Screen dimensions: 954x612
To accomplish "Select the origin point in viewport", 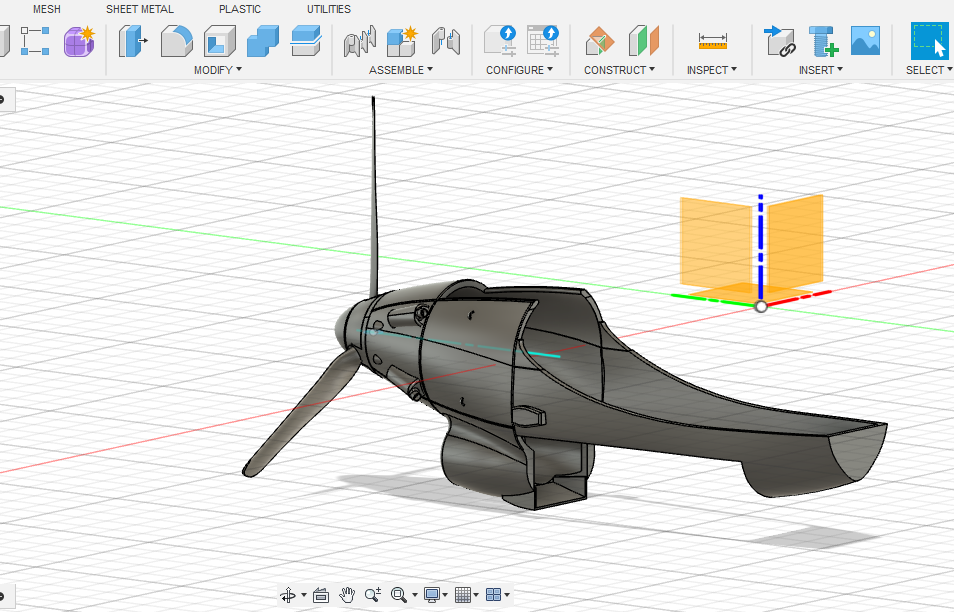I will 761,307.
